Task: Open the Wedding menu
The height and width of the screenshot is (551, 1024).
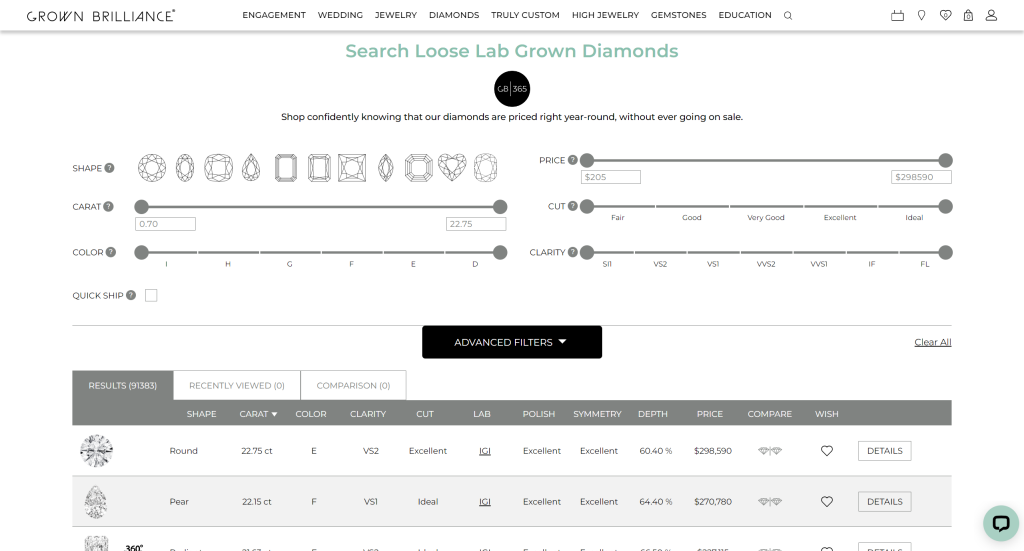Action: point(340,15)
